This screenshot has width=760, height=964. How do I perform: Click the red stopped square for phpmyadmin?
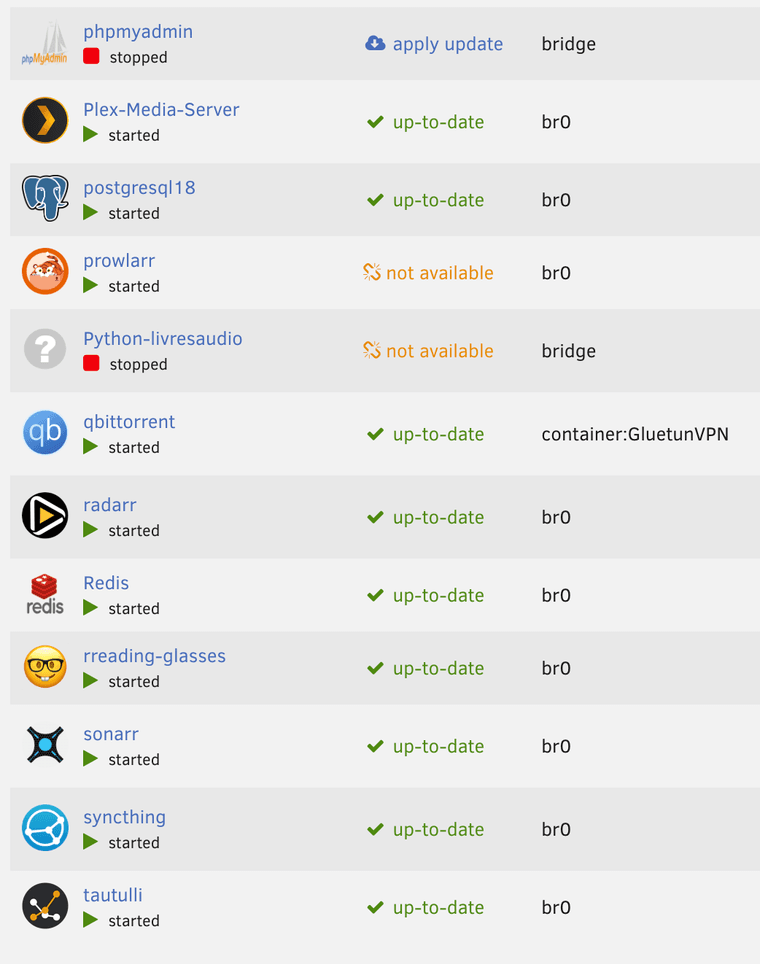click(x=91, y=57)
